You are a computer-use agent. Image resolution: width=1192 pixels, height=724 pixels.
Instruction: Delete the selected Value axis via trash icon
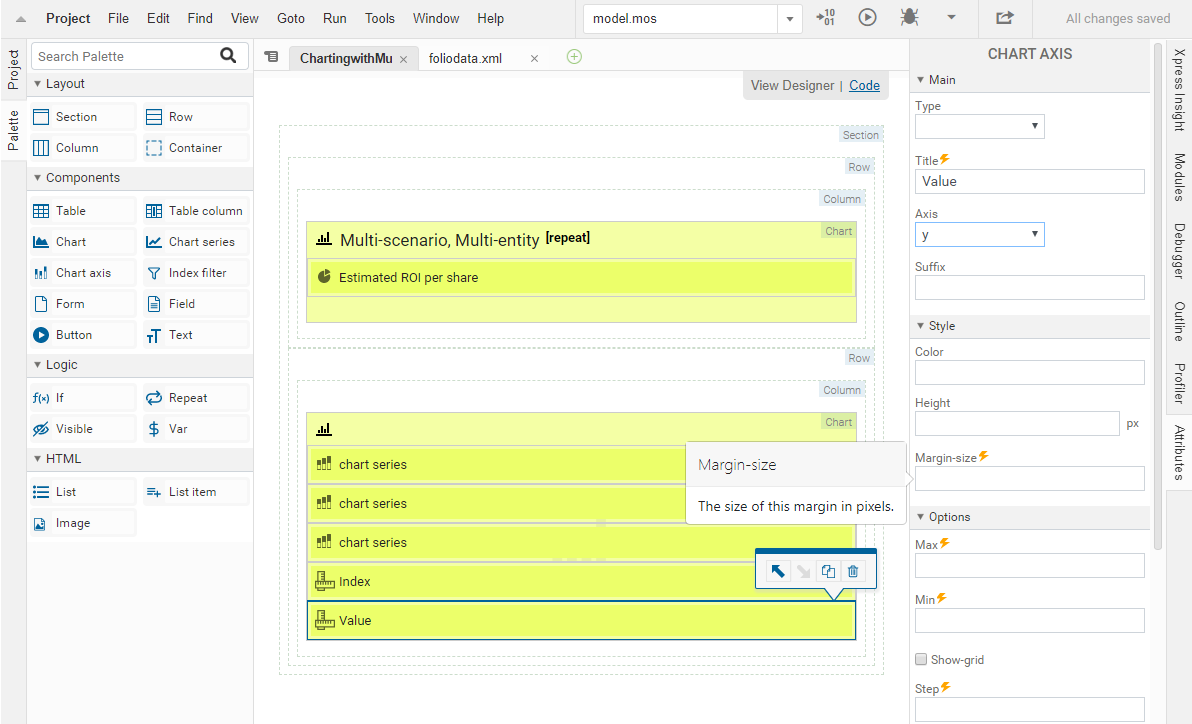[853, 571]
